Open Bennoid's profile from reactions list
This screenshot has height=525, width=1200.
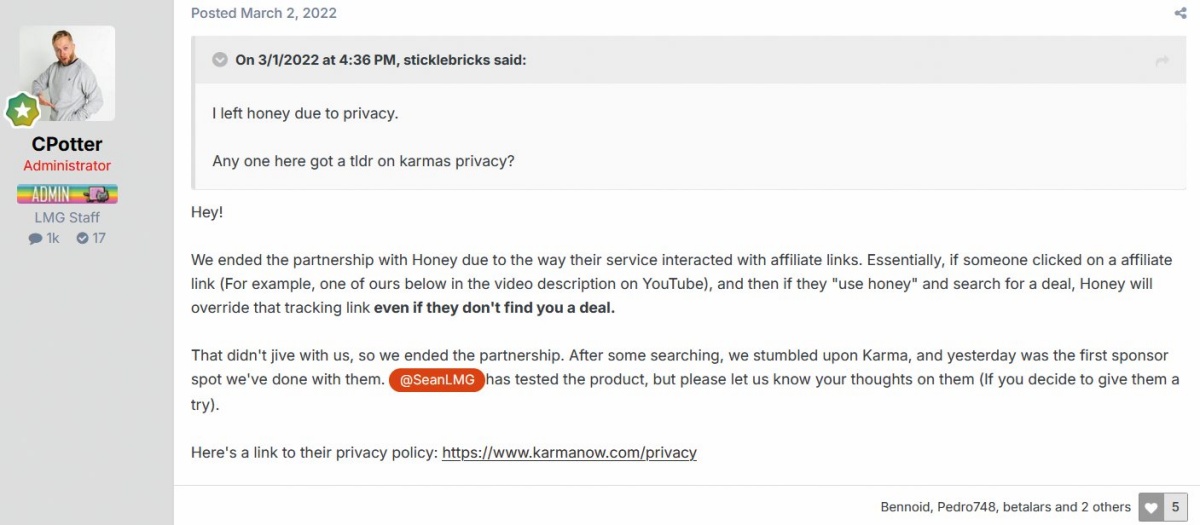(905, 507)
